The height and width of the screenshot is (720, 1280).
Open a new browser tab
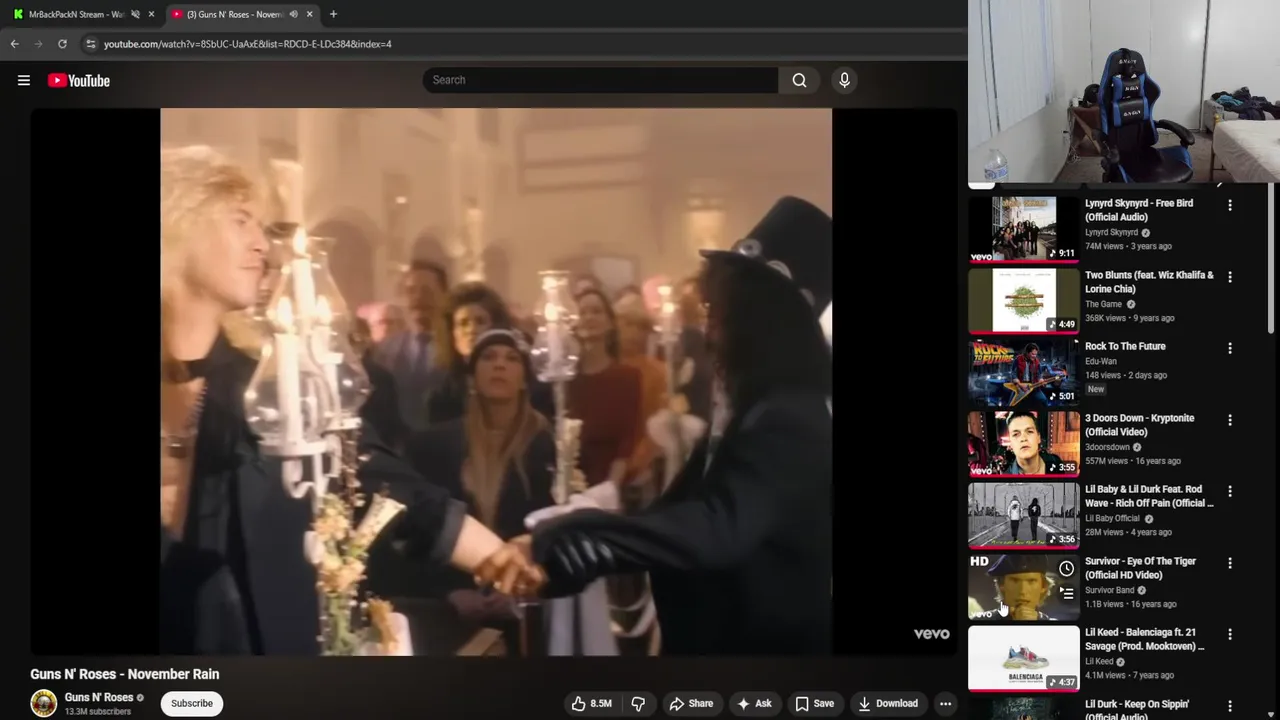pyautogui.click(x=333, y=14)
